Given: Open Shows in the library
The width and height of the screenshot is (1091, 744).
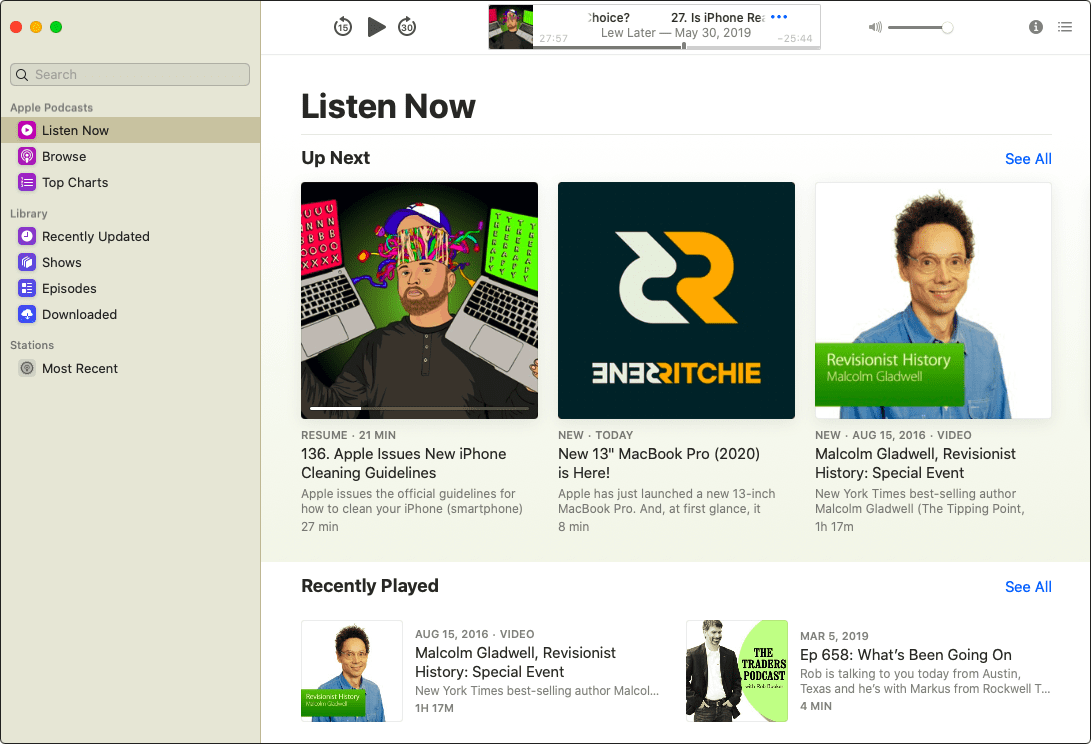Looking at the screenshot, I should coord(130,262).
